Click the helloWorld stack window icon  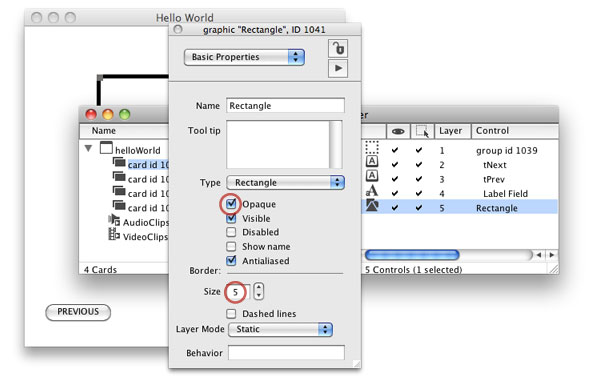point(106,148)
